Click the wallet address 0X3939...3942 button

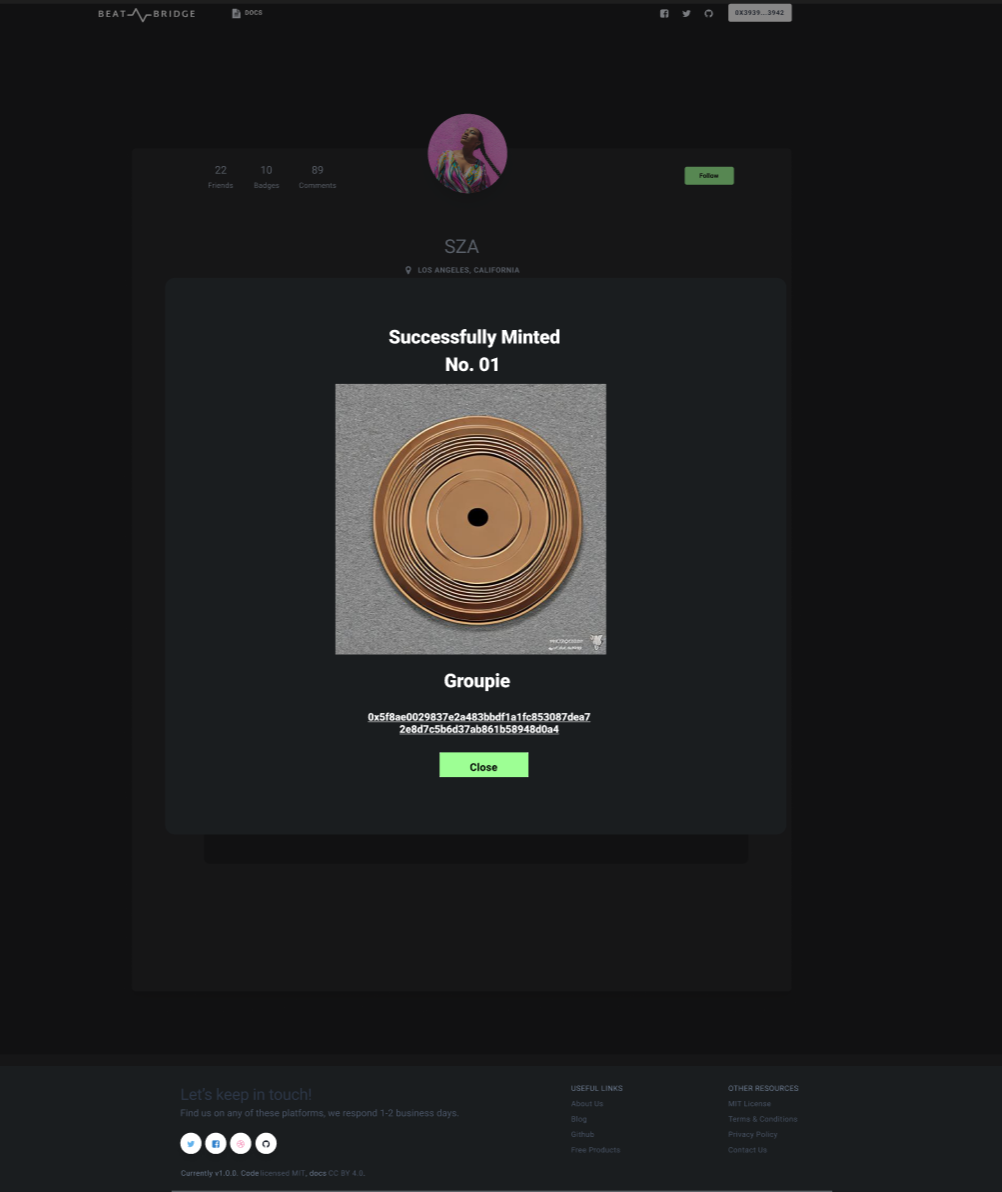click(759, 13)
